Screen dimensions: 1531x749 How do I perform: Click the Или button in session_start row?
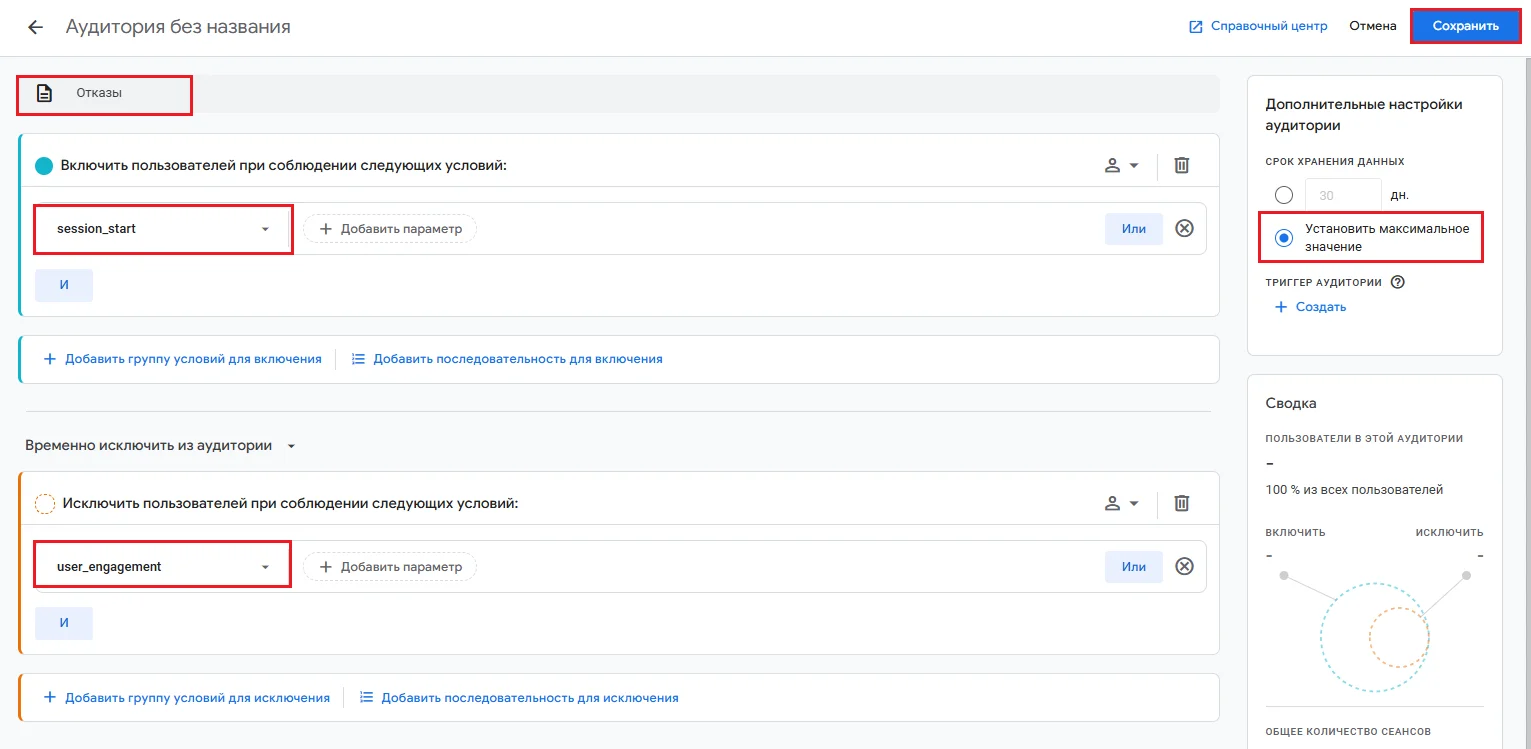(1133, 229)
